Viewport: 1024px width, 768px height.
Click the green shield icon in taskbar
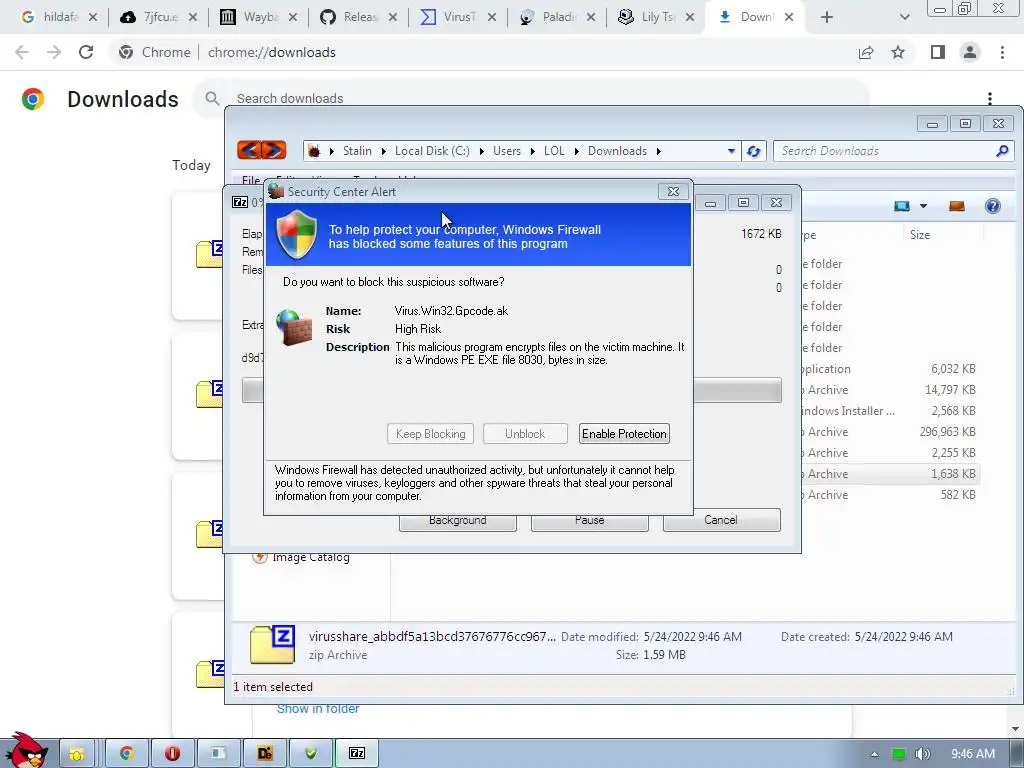pyautogui.click(x=310, y=754)
